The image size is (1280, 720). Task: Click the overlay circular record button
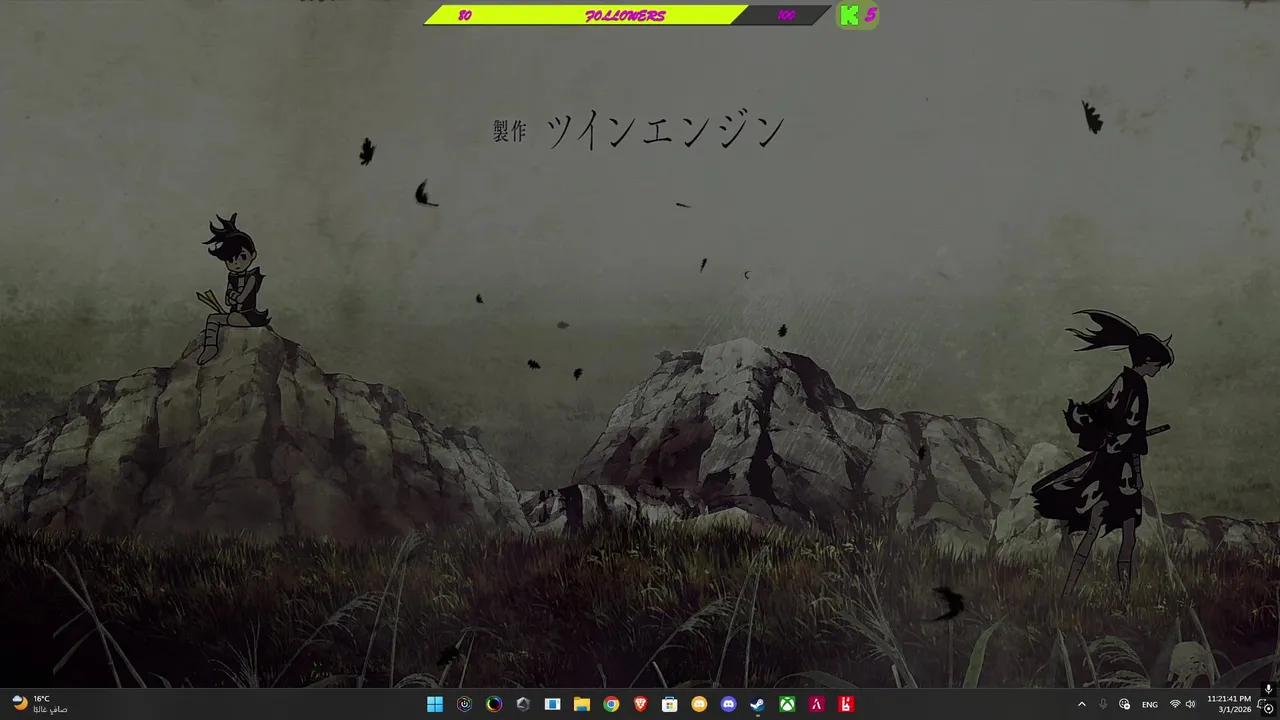(x=1268, y=708)
